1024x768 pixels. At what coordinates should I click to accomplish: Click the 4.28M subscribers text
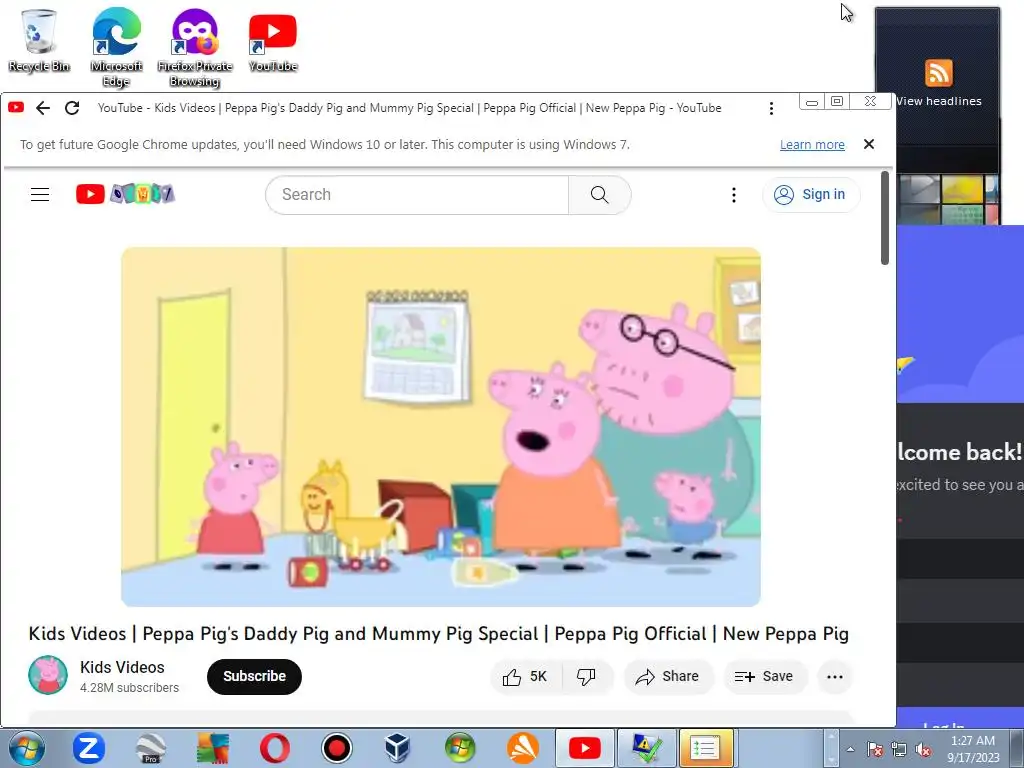[129, 688]
